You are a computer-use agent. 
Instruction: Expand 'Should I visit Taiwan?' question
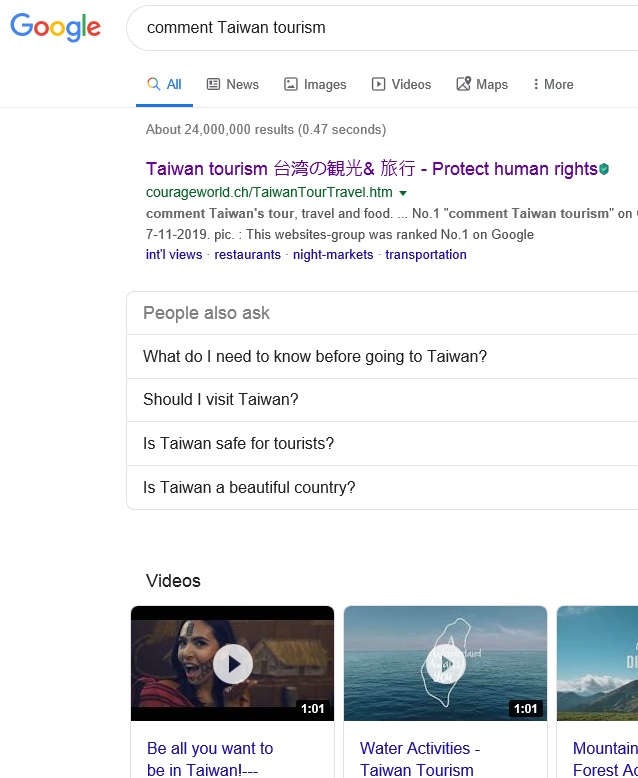point(221,400)
